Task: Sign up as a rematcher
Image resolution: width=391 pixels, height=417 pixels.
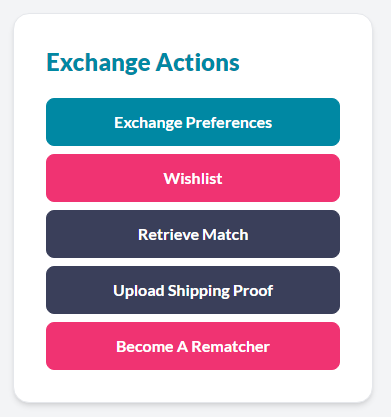Action: [193, 346]
